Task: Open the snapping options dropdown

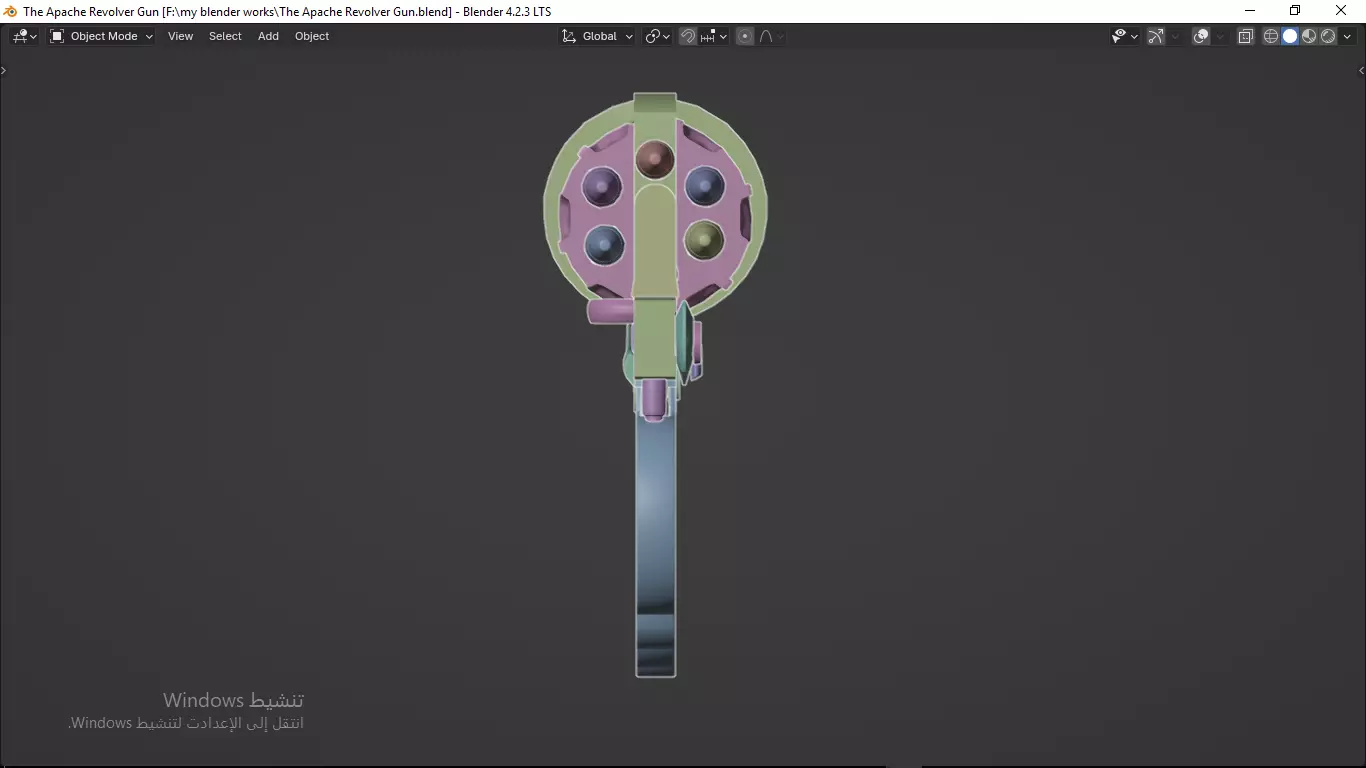Action: click(x=714, y=36)
